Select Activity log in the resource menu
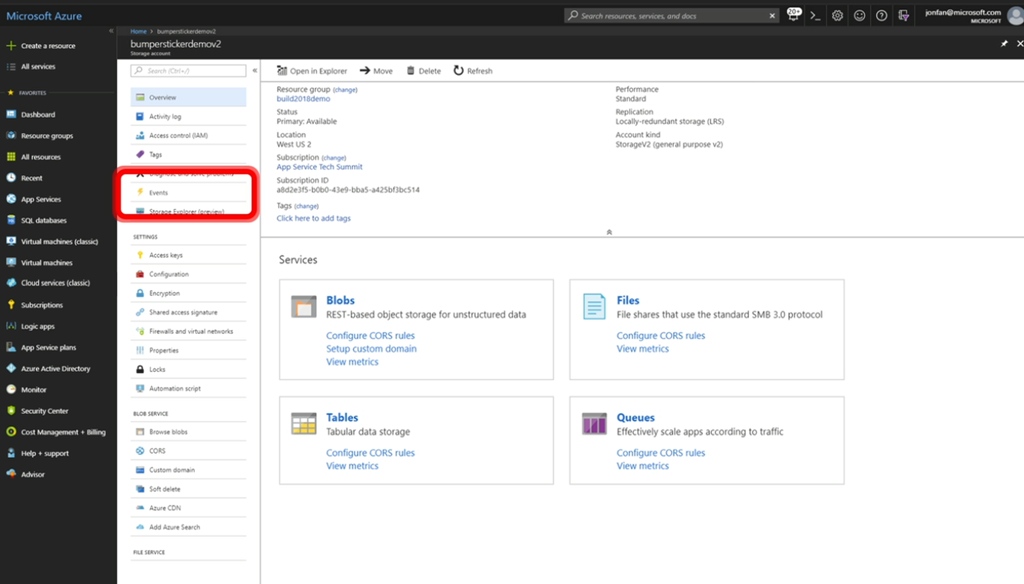Viewport: 1024px width, 584px height. point(165,117)
